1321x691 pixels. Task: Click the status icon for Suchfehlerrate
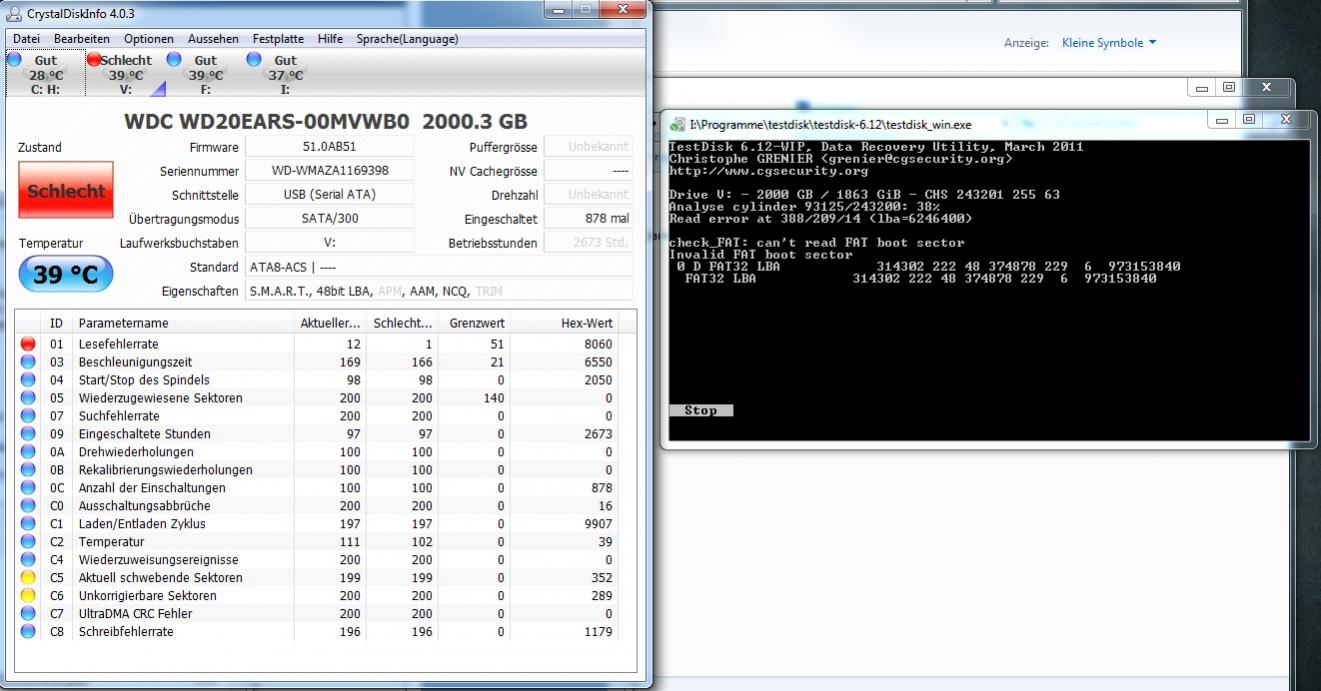coord(28,416)
